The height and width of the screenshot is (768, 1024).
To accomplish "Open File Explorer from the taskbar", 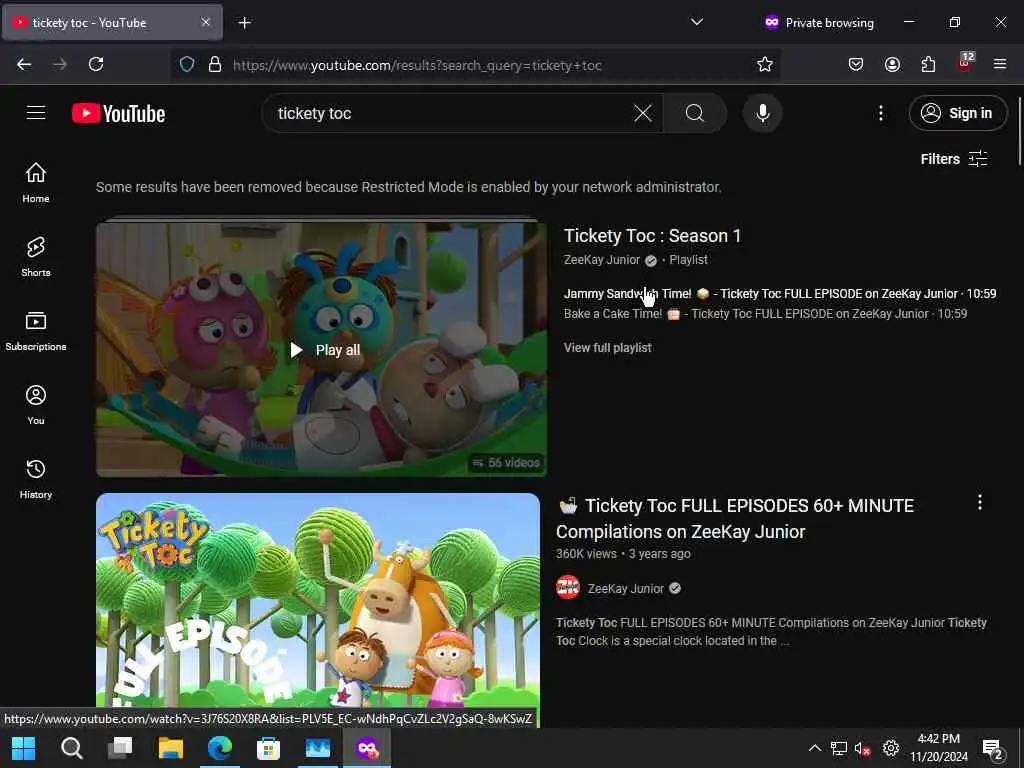I will pyautogui.click(x=170, y=748).
